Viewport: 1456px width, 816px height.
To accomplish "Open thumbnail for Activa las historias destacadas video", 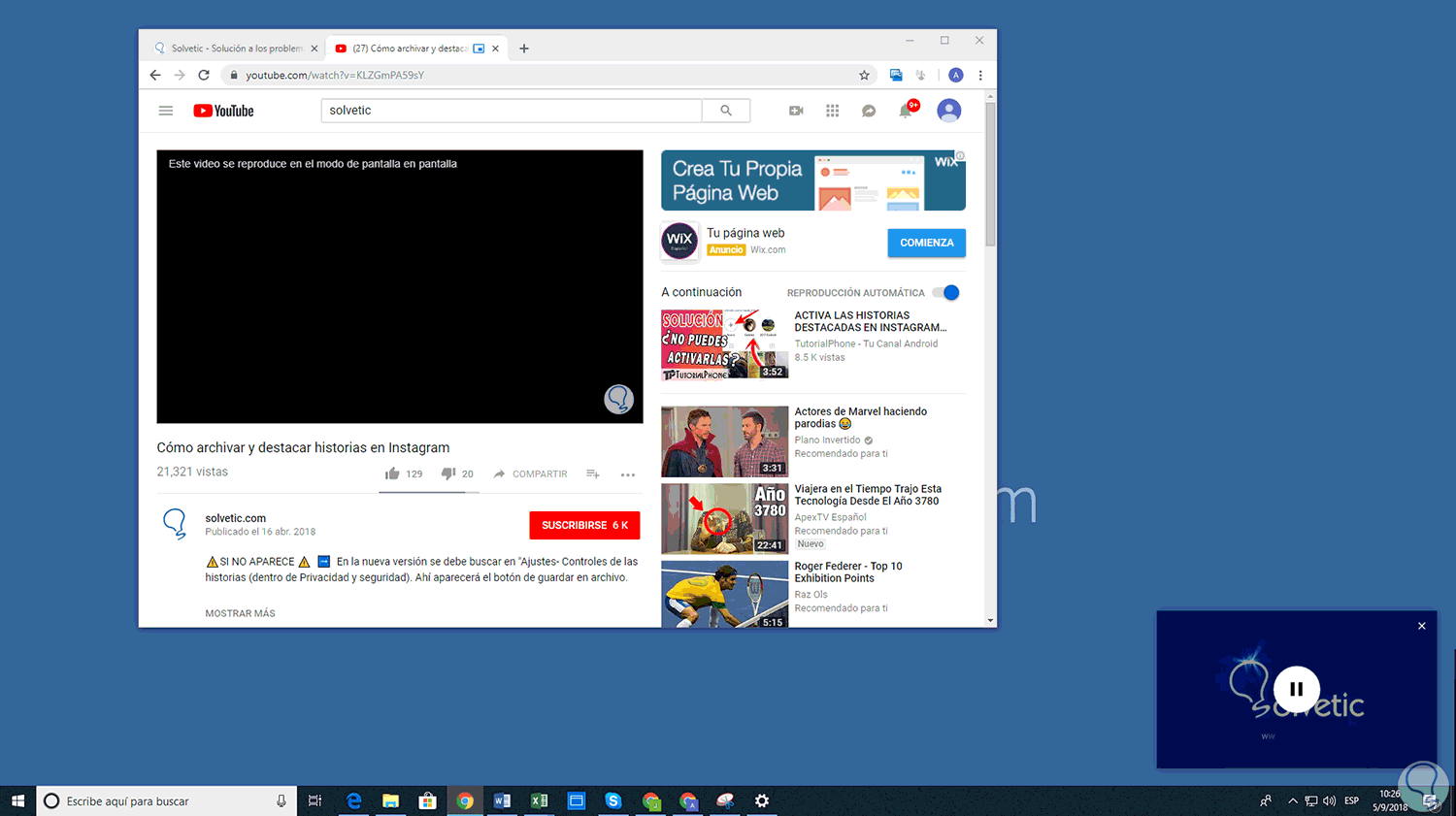I will [x=724, y=344].
